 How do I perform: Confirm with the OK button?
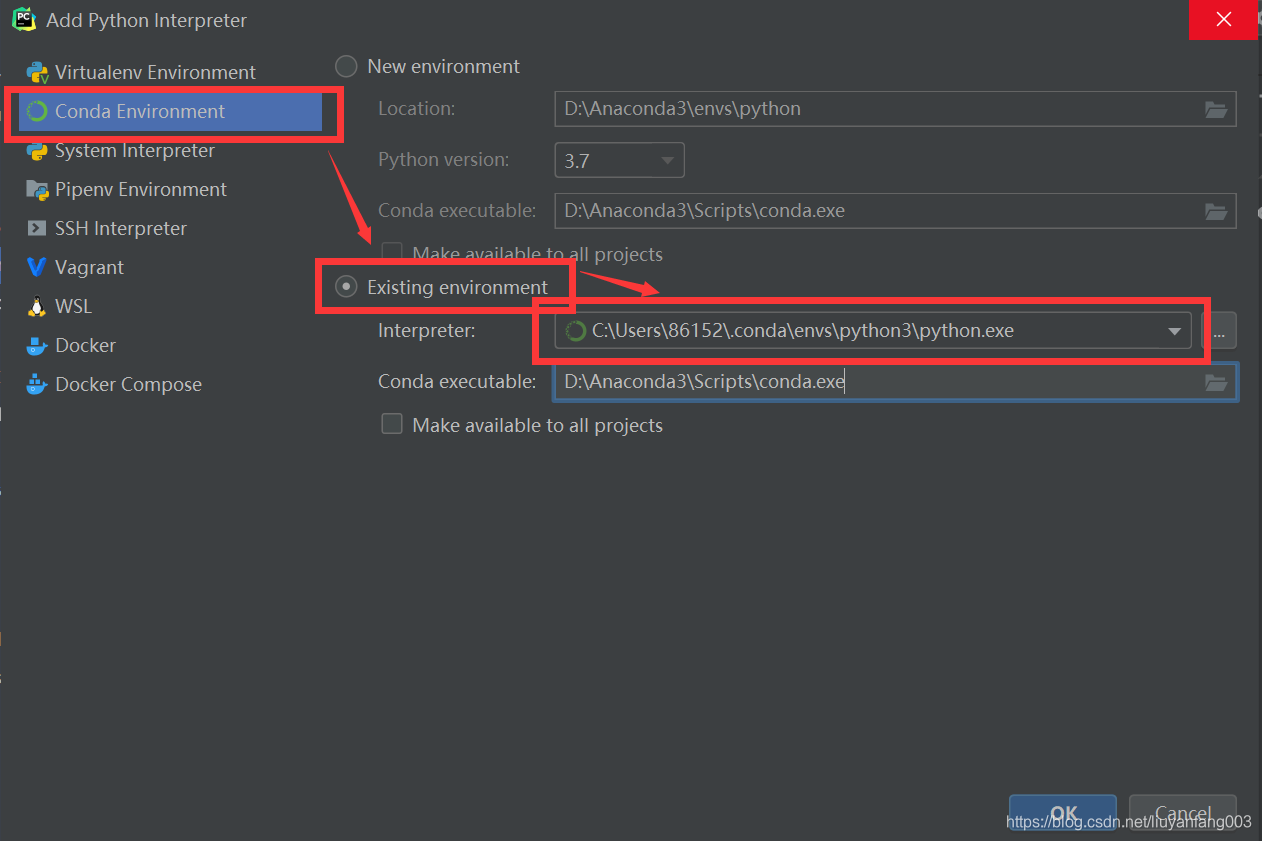(1063, 813)
